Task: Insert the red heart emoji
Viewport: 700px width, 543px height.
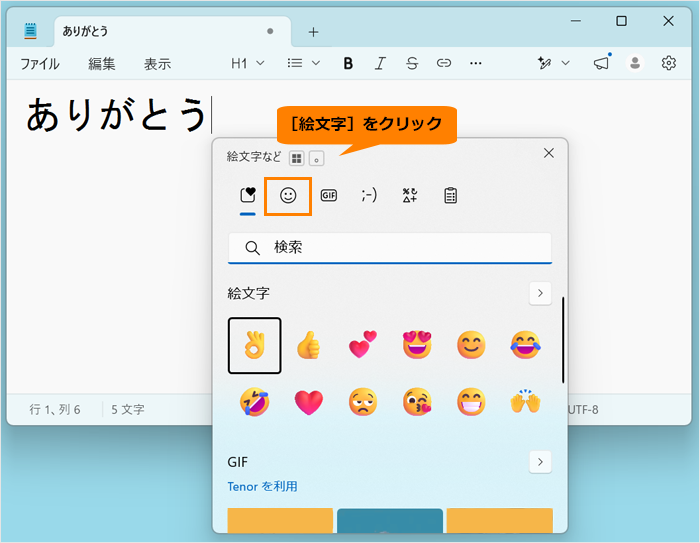Action: 308,402
